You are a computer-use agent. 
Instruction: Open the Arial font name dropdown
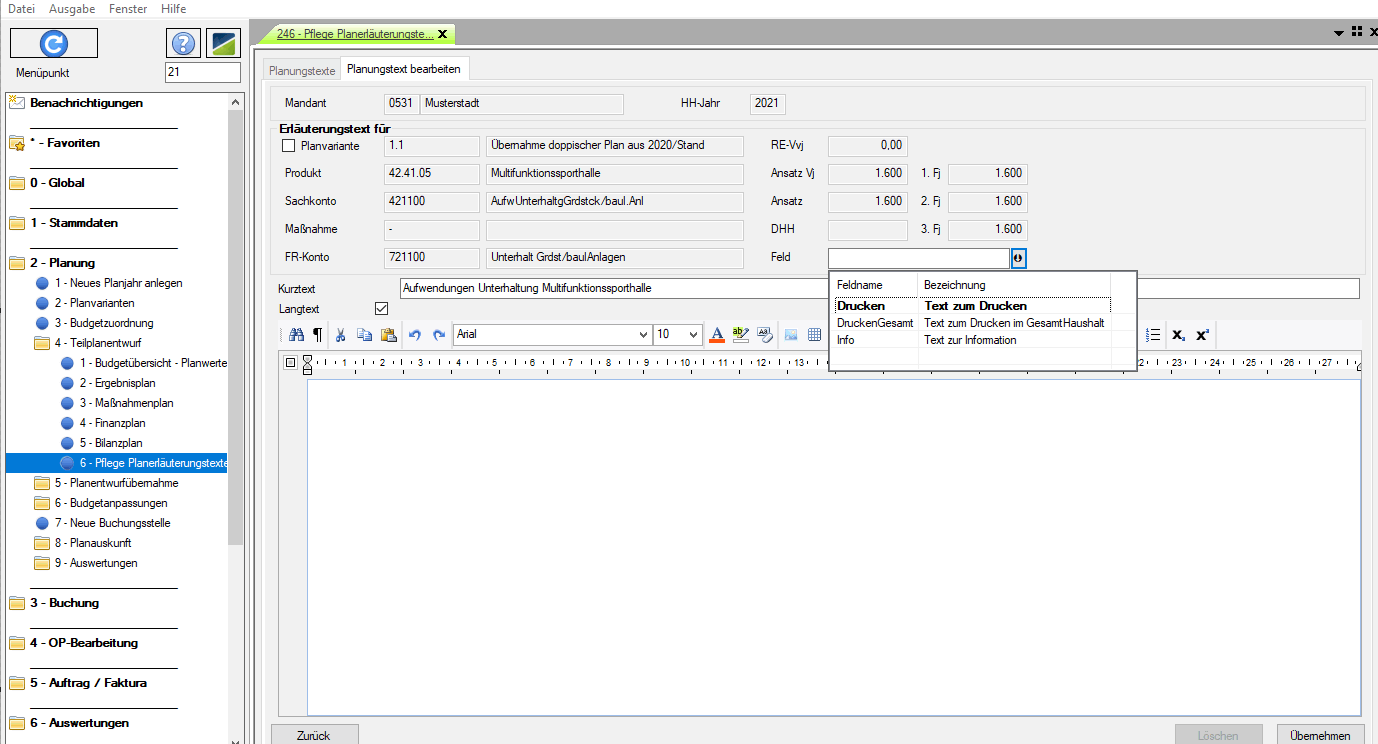[643, 335]
